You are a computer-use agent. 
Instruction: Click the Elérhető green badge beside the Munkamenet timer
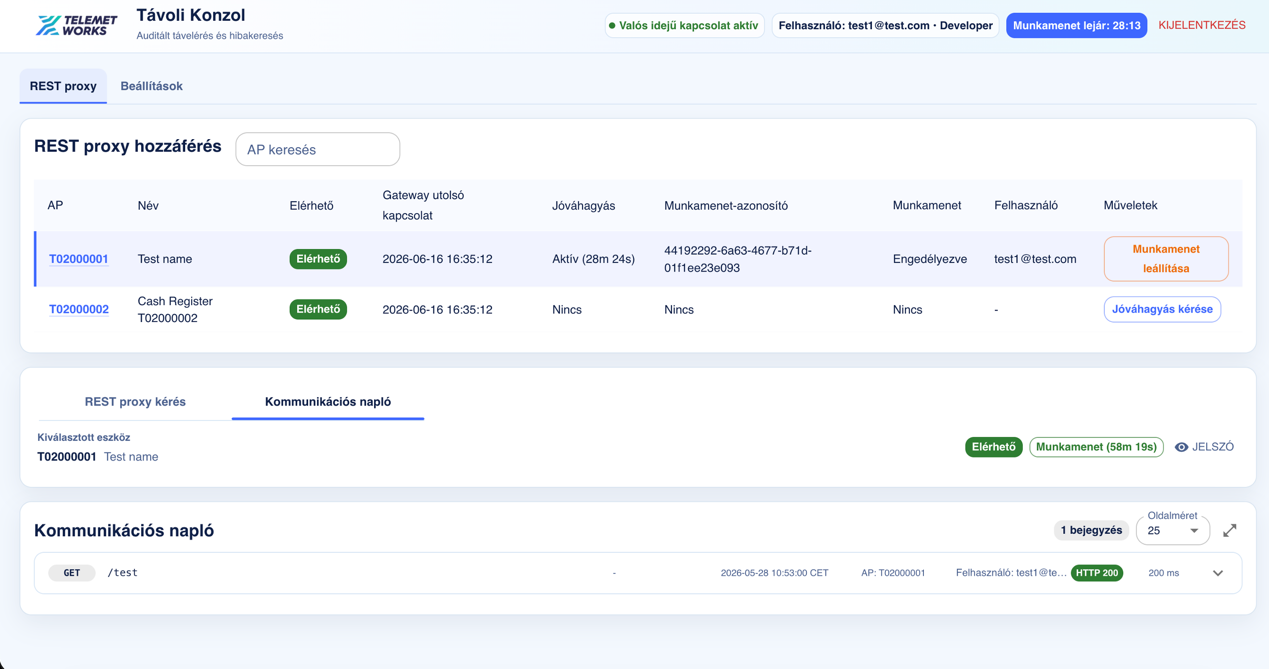click(993, 447)
